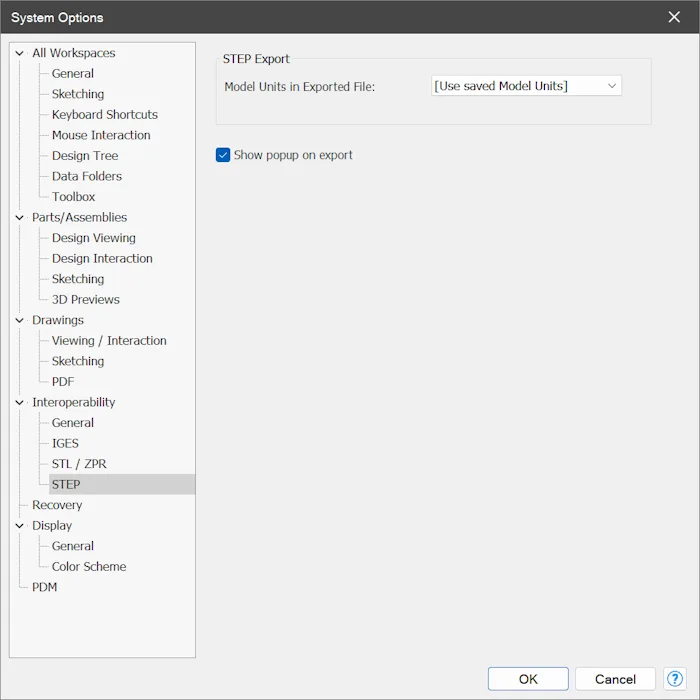
Task: Open Design Viewing options
Action: 93,238
